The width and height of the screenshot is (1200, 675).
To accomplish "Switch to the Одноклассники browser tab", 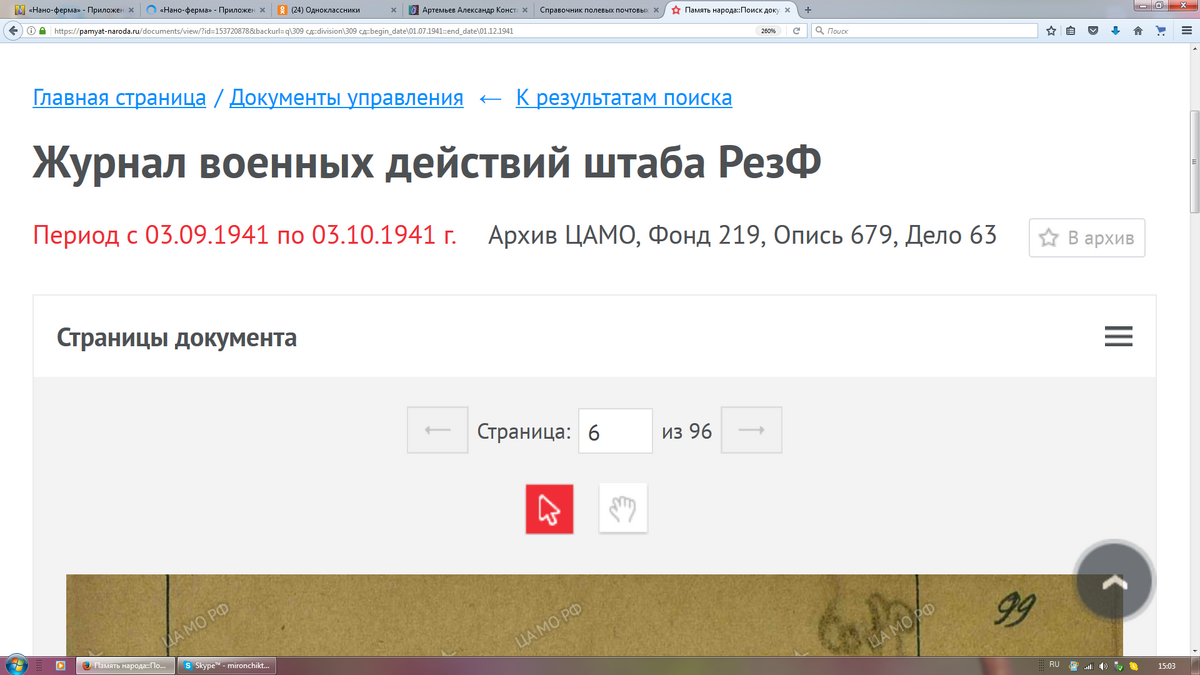I will 330,10.
